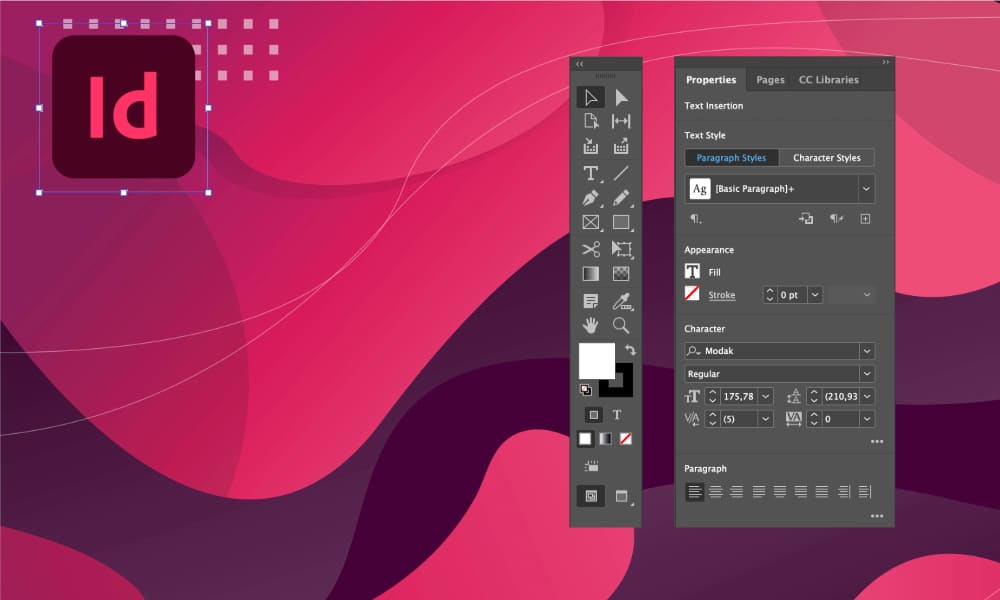Image resolution: width=1000 pixels, height=600 pixels.
Task: Align paragraph right
Action: 737,492
